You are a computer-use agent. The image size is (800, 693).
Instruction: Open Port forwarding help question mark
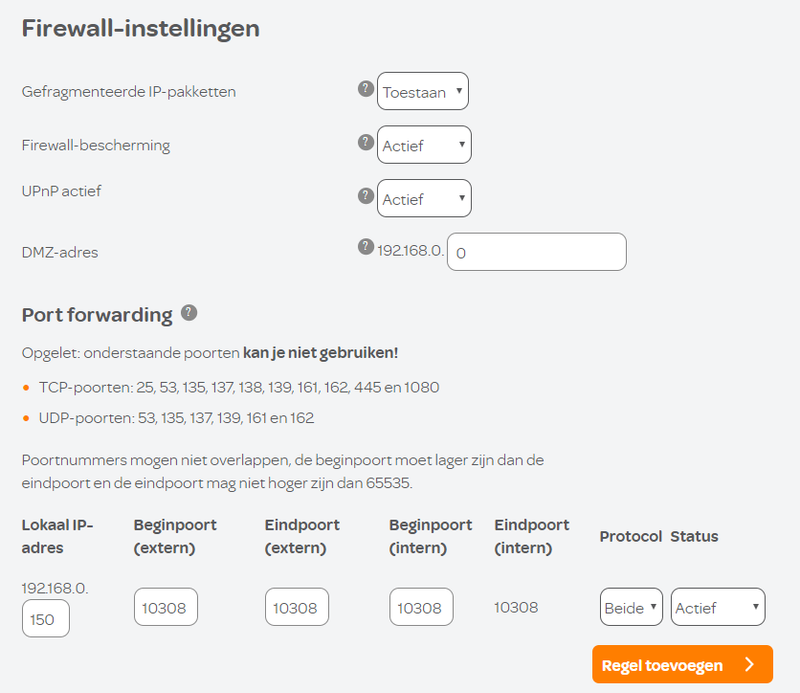coord(188,313)
